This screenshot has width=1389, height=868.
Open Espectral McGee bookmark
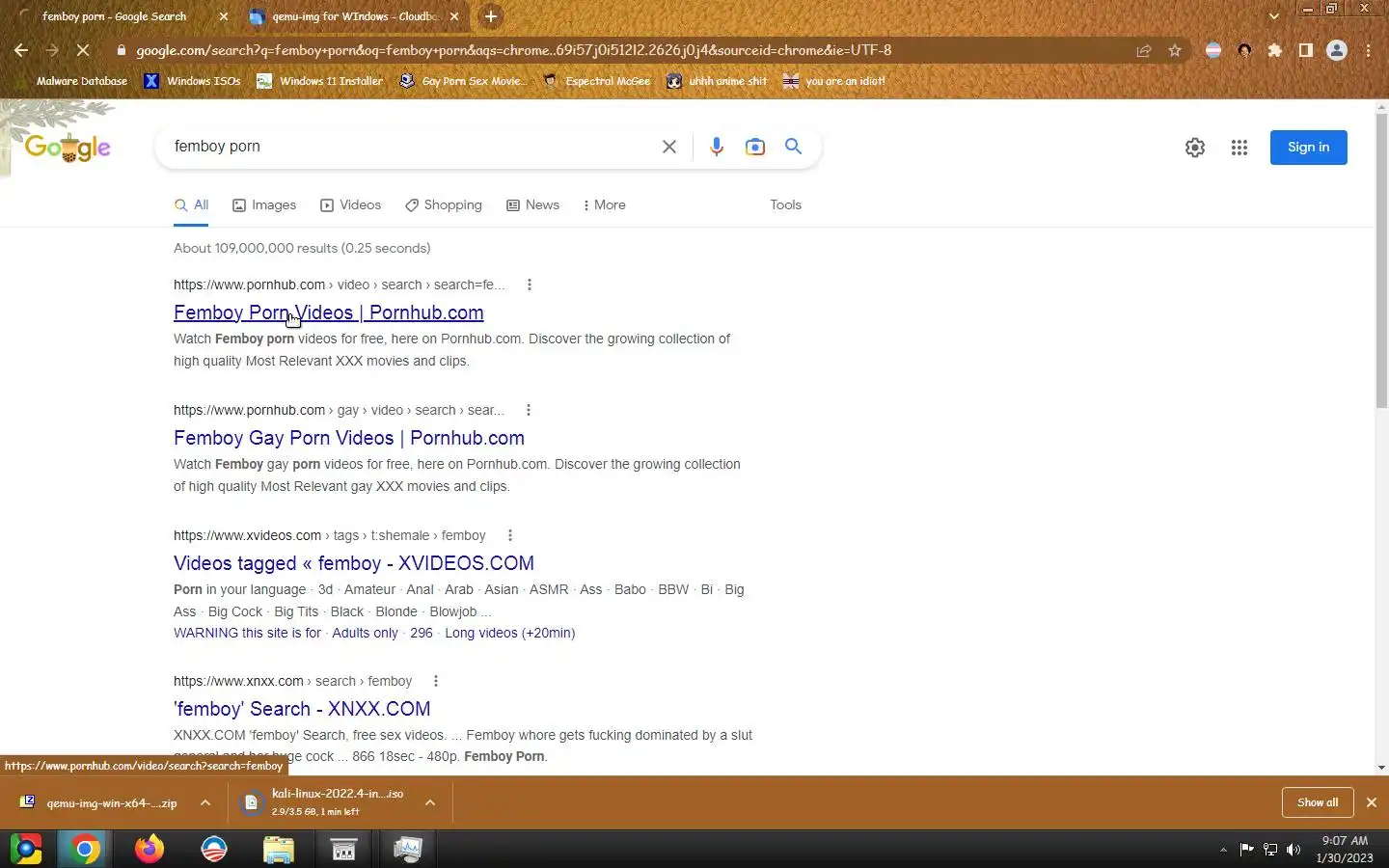[597, 81]
